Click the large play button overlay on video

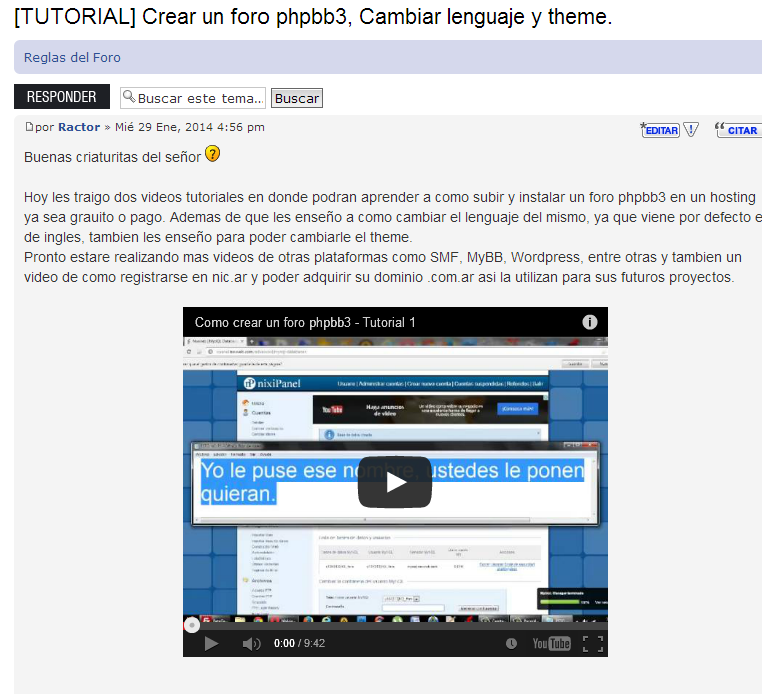pos(395,482)
